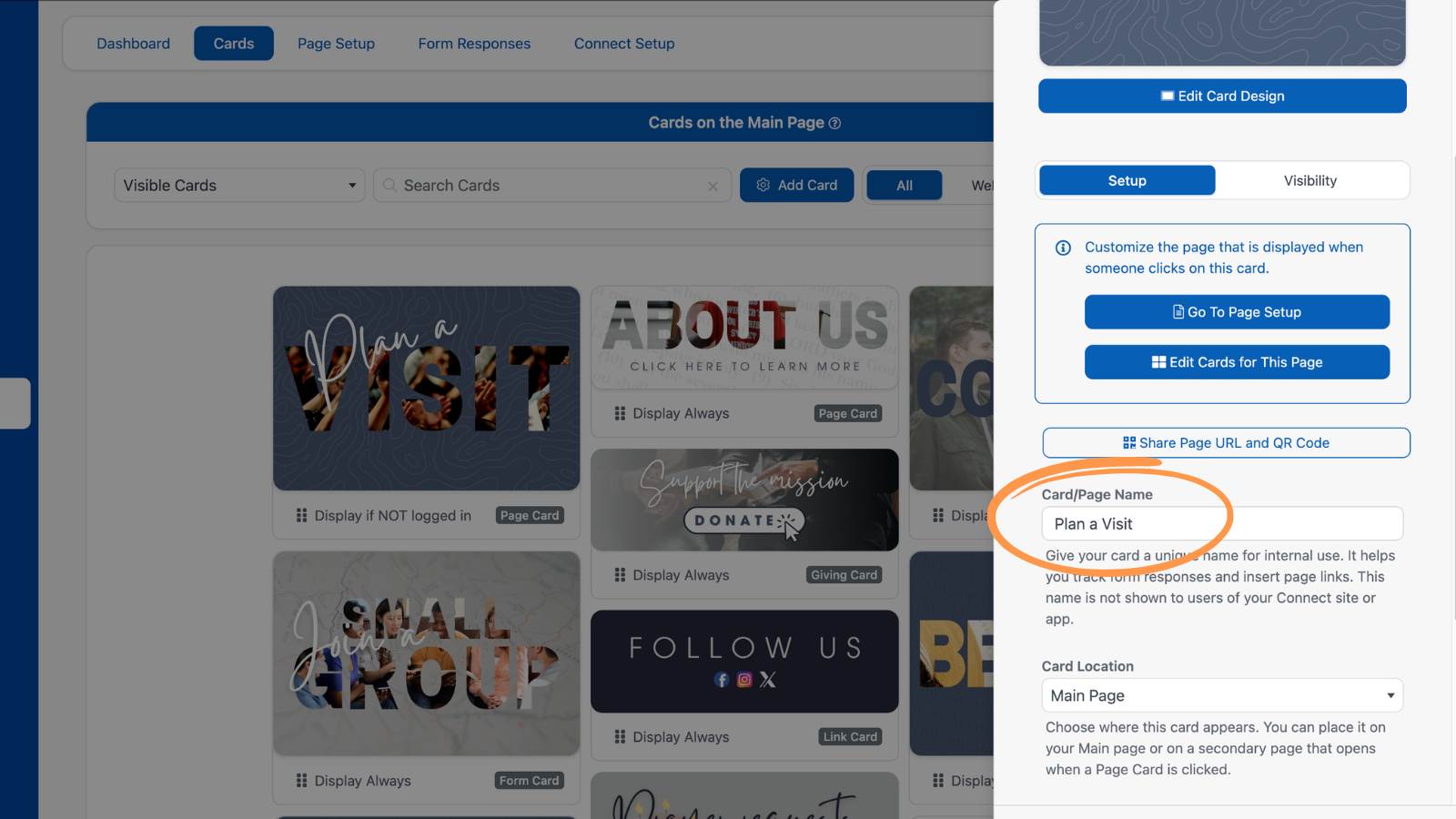Click Edit Cards for This Page
1456x819 pixels.
(1237, 362)
